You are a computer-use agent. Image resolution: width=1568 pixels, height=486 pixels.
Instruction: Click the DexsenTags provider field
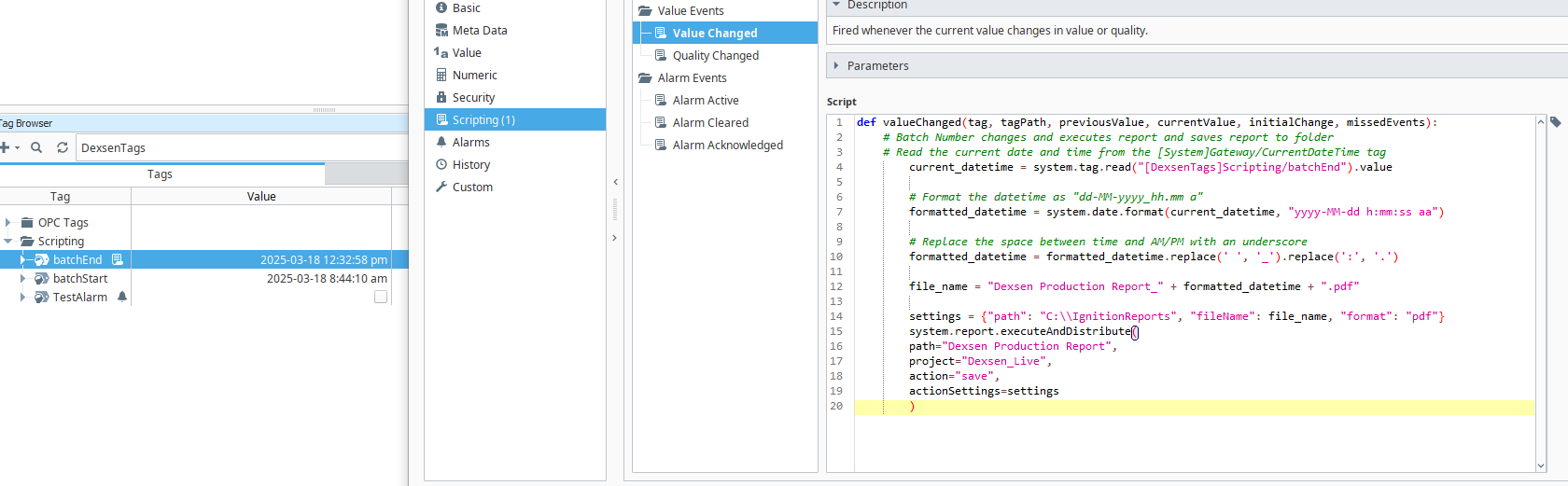point(242,147)
